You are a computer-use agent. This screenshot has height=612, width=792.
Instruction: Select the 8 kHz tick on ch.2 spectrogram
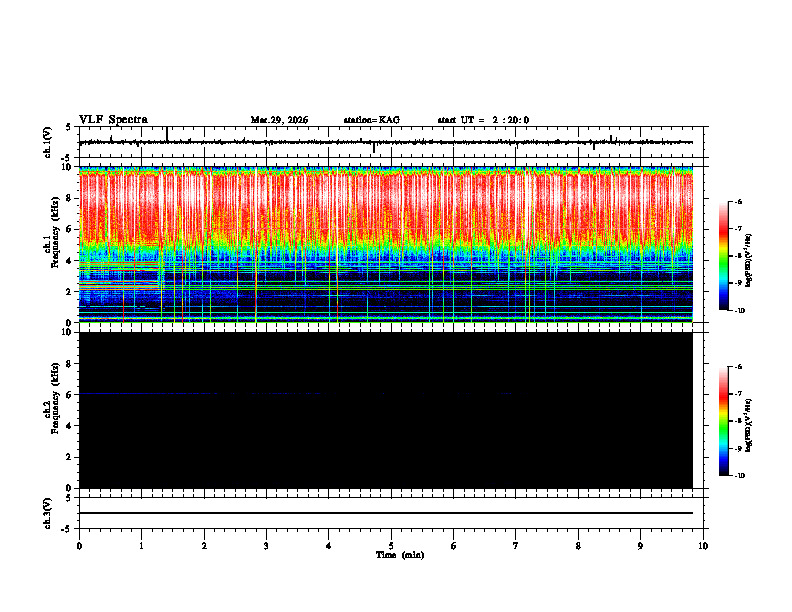tap(70, 364)
